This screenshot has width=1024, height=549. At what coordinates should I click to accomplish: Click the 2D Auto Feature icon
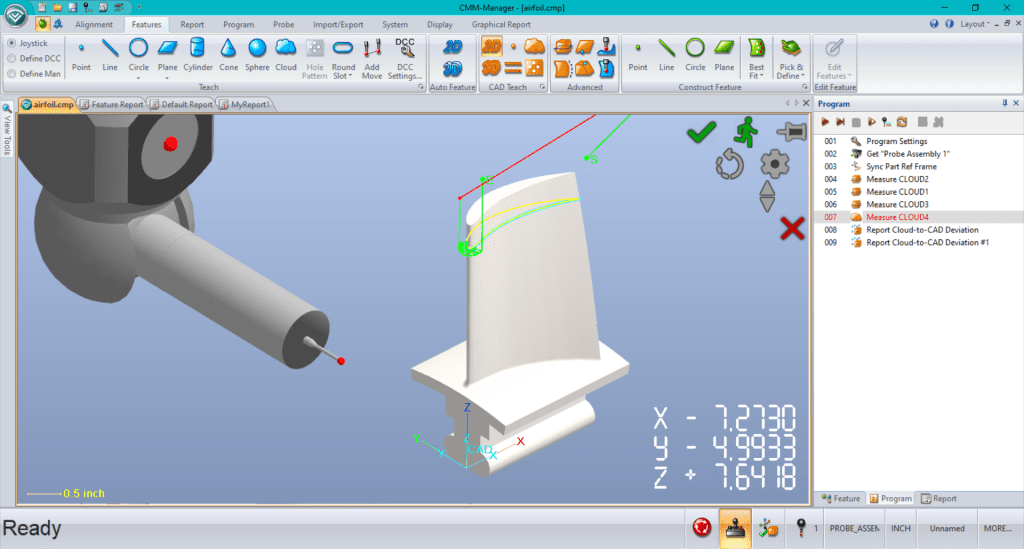pyautogui.click(x=453, y=47)
